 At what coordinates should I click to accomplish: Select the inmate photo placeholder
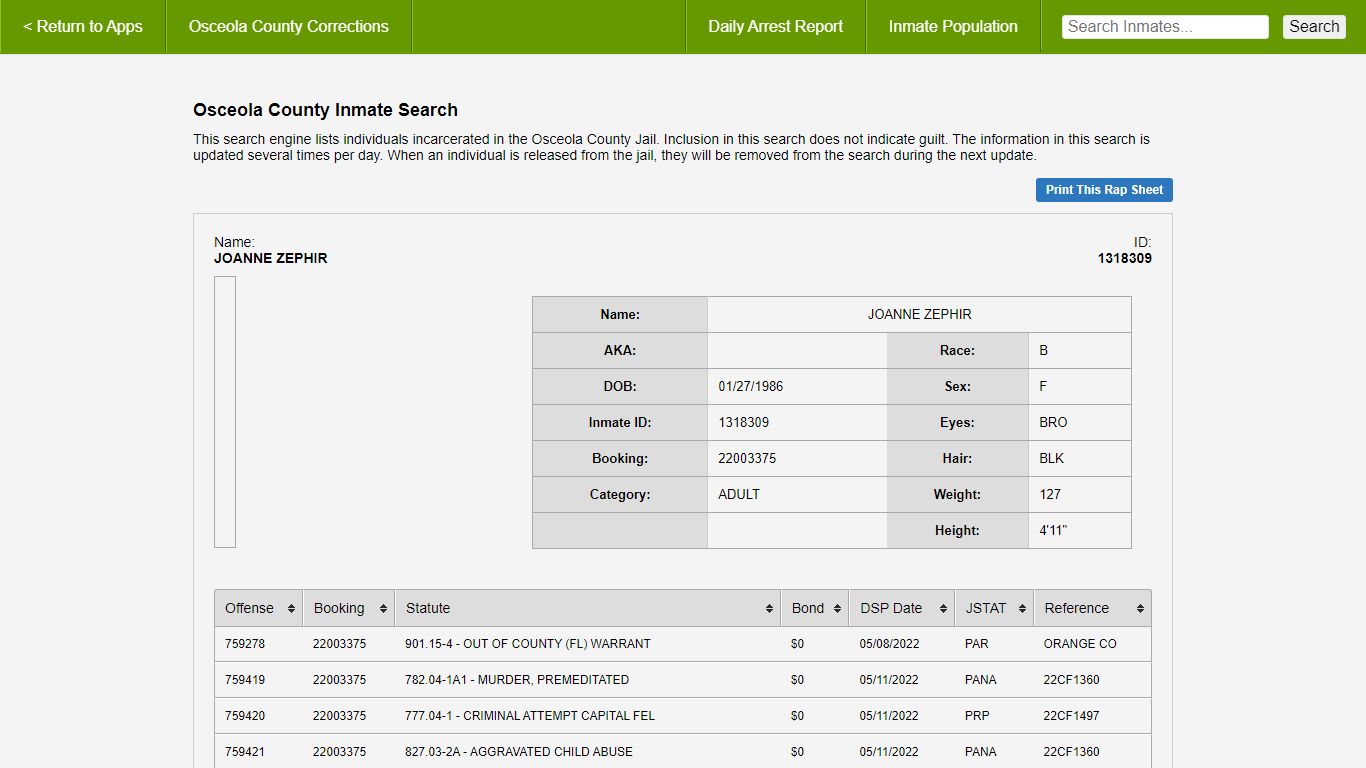pyautogui.click(x=225, y=412)
